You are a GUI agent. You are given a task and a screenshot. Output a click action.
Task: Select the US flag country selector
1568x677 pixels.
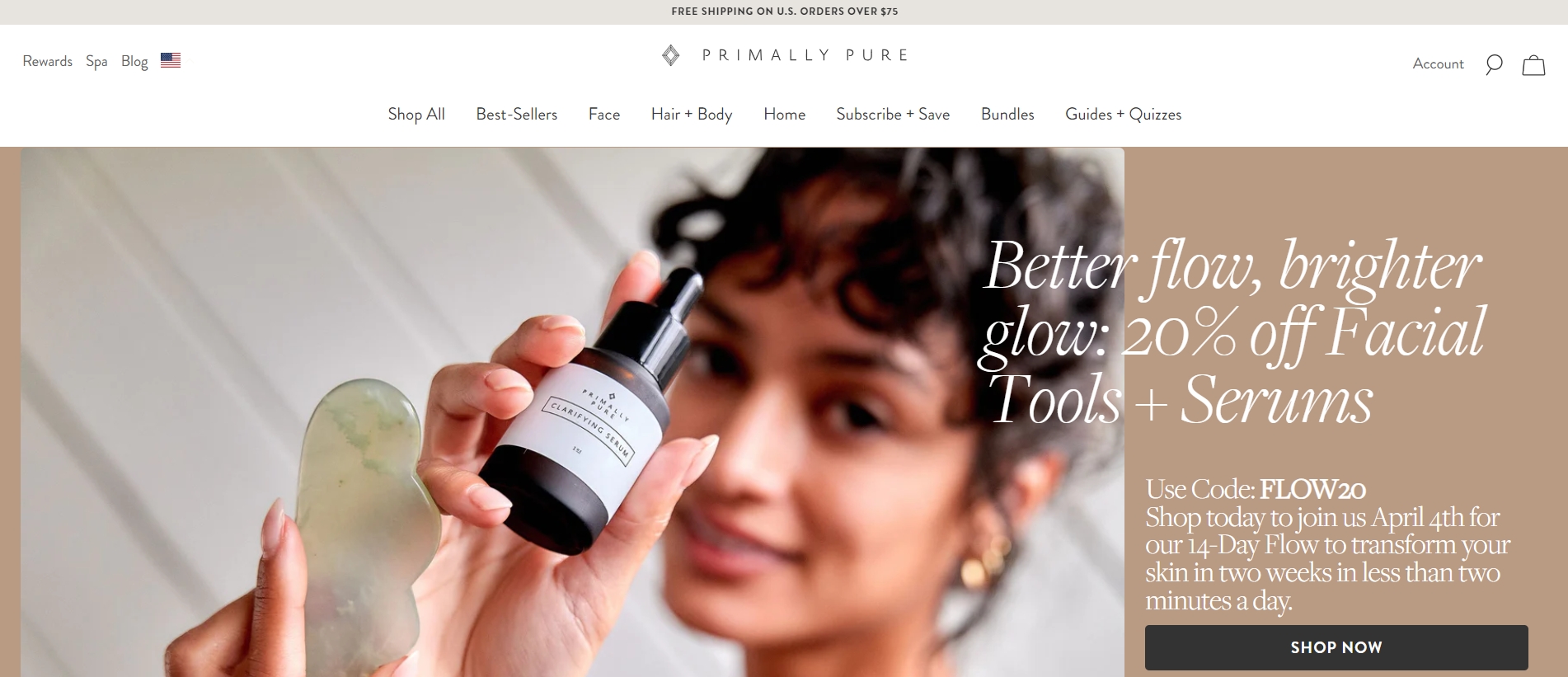click(x=171, y=60)
